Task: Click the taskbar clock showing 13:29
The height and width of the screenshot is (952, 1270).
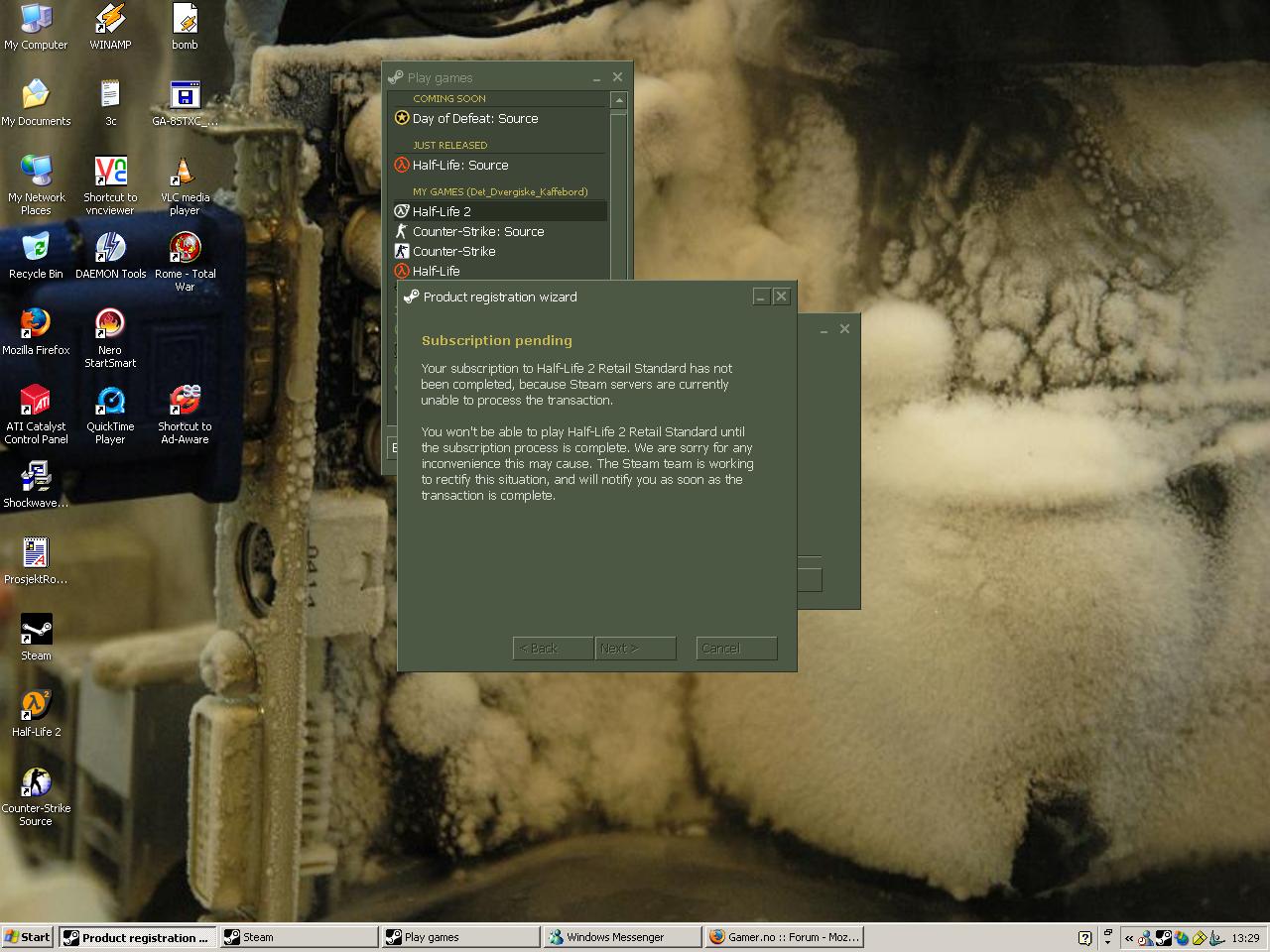Action: coord(1245,938)
